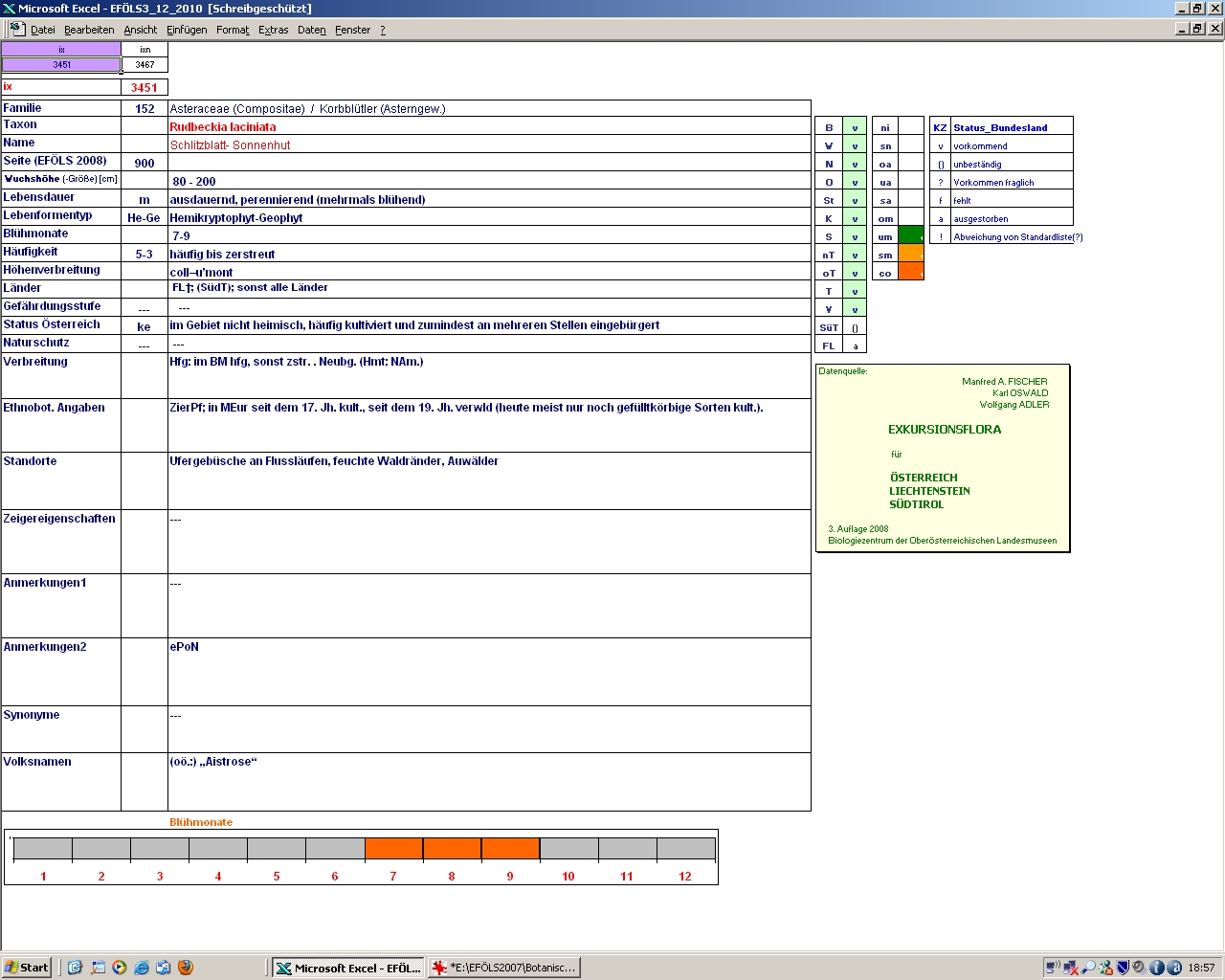This screenshot has height=980, width=1225.
Task: Click the security shield icon in system tray
Action: click(1124, 968)
